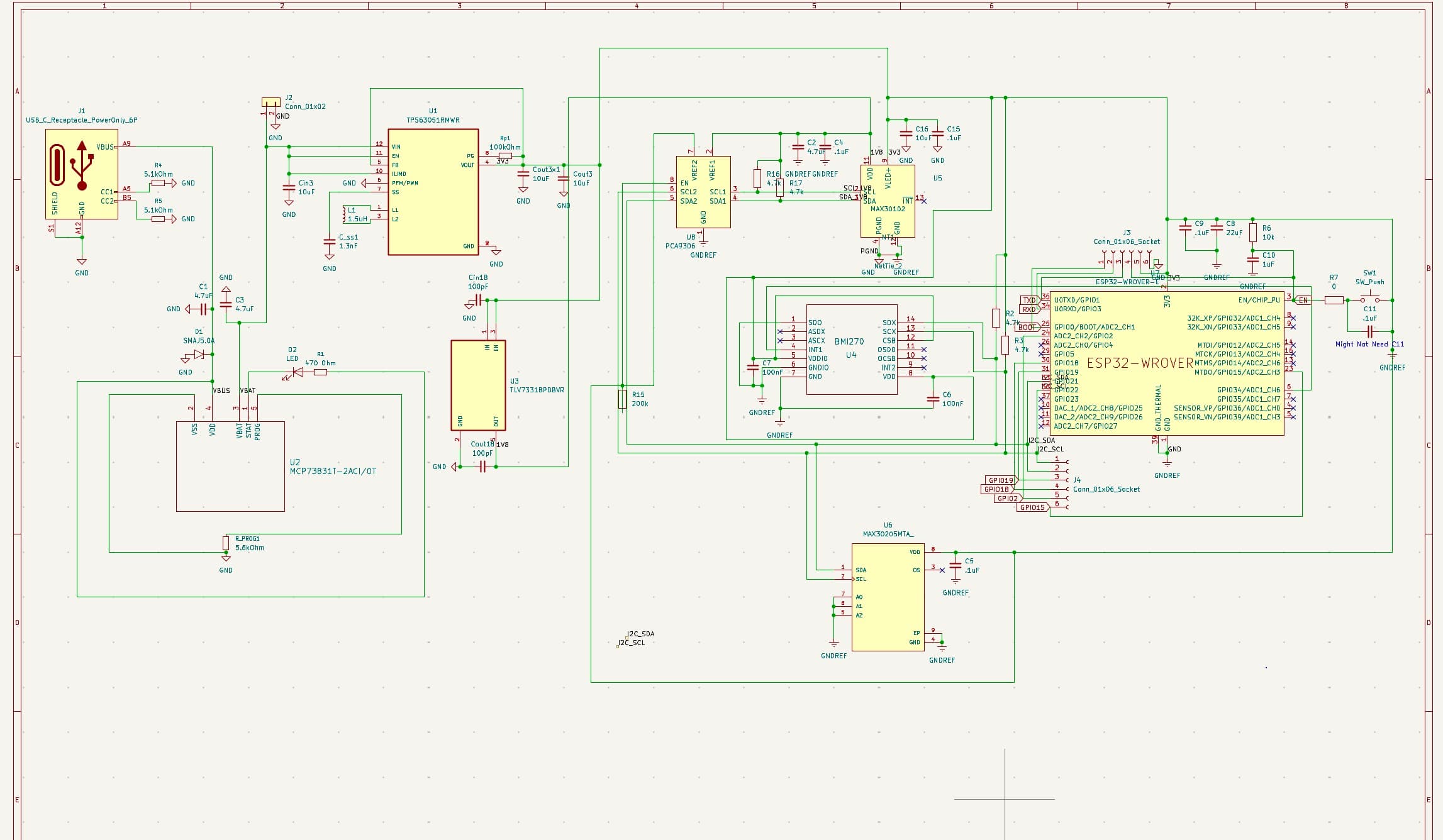Screen dimensions: 1443x840
Task: Click the "MAX30205MTA_" value text
Action: [888, 534]
